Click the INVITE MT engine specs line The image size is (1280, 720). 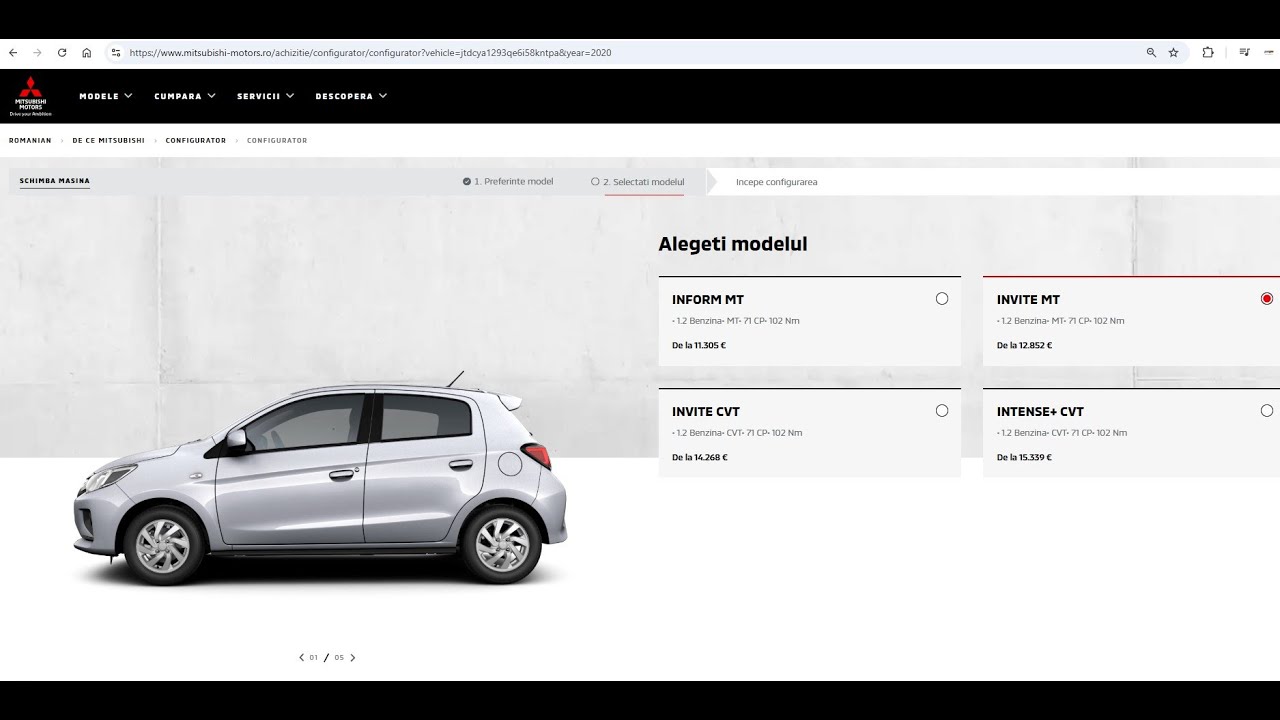[1061, 321]
